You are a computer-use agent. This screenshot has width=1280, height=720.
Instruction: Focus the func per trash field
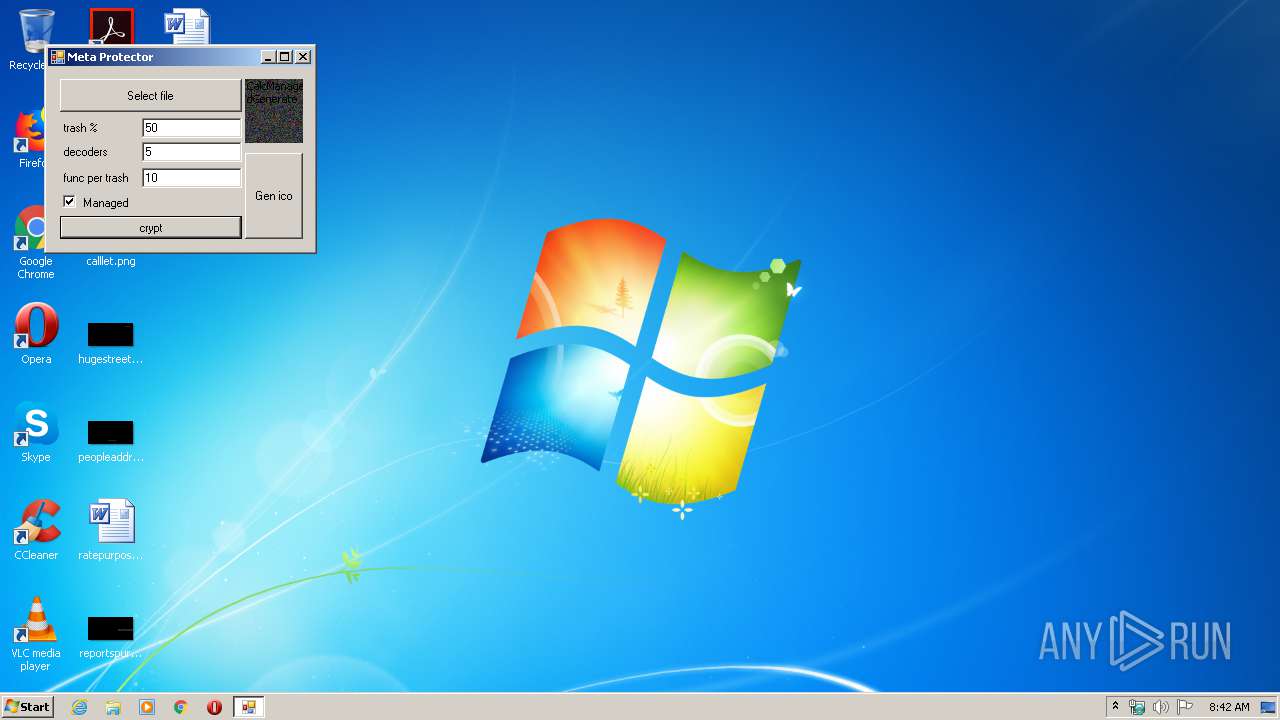point(191,178)
